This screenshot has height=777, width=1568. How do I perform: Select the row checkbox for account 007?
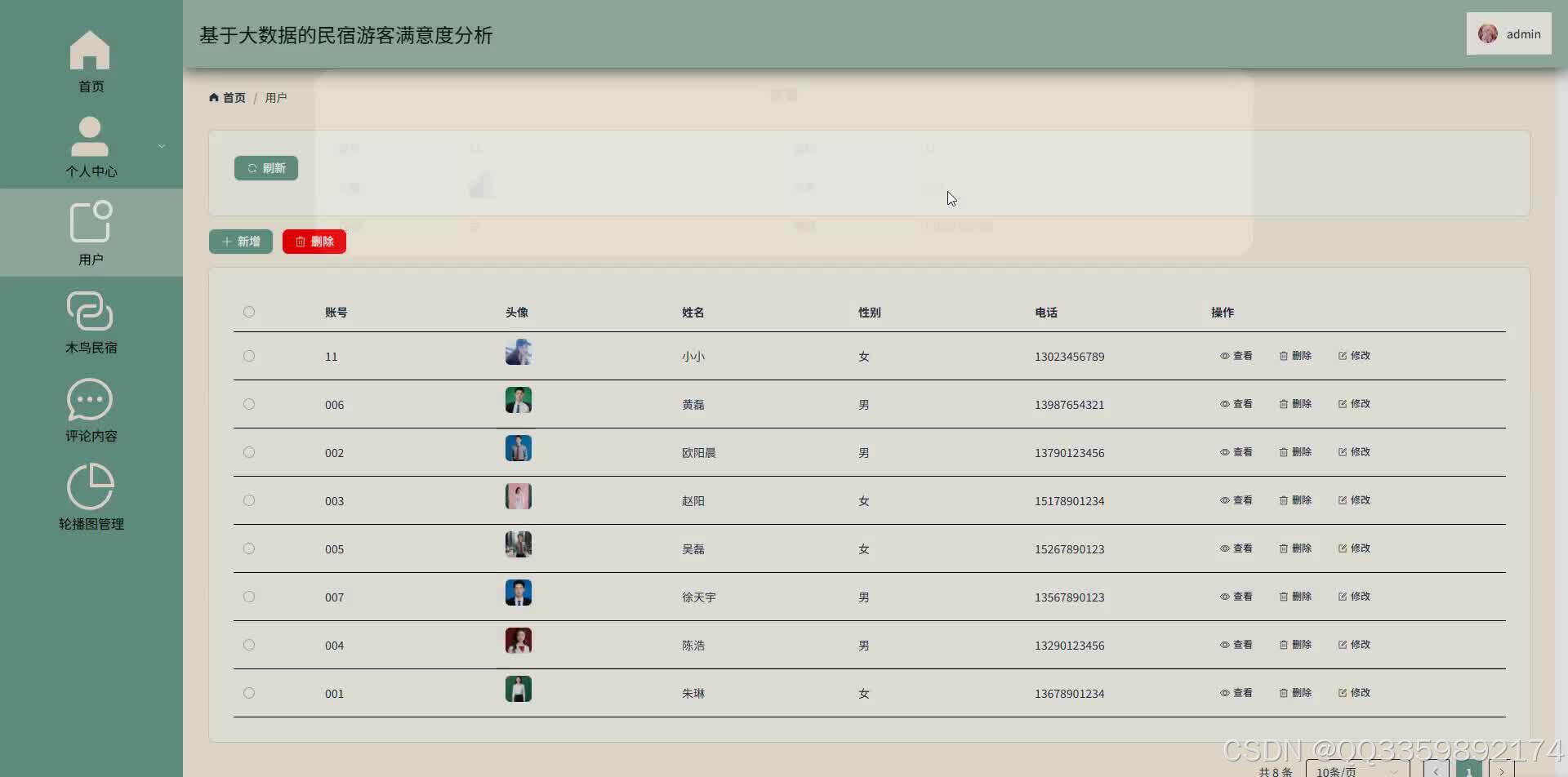coord(249,597)
